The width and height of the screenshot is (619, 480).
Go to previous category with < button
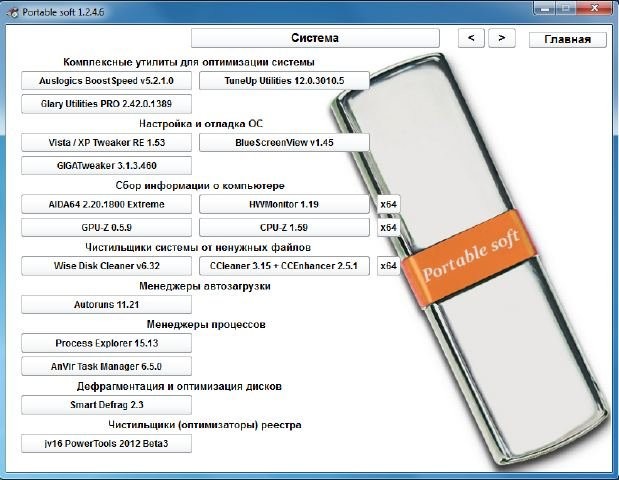coord(471,38)
